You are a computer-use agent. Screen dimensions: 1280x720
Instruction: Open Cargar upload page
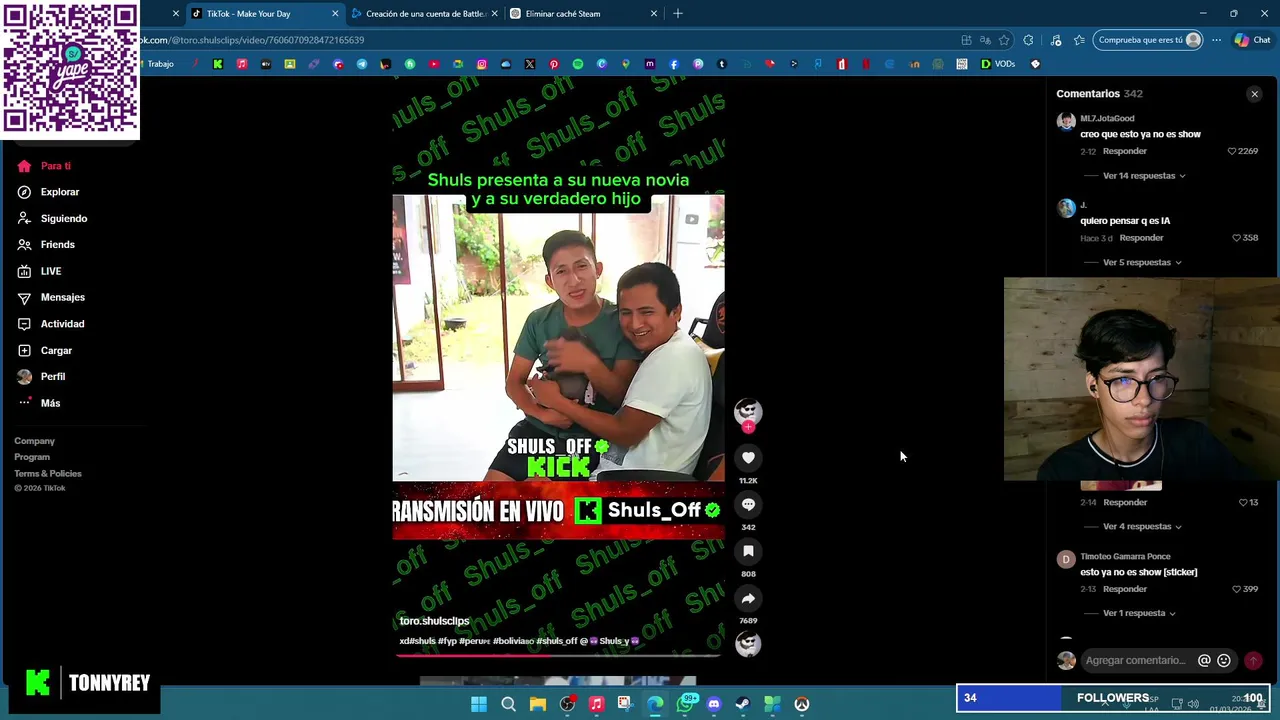pyautogui.click(x=45, y=351)
